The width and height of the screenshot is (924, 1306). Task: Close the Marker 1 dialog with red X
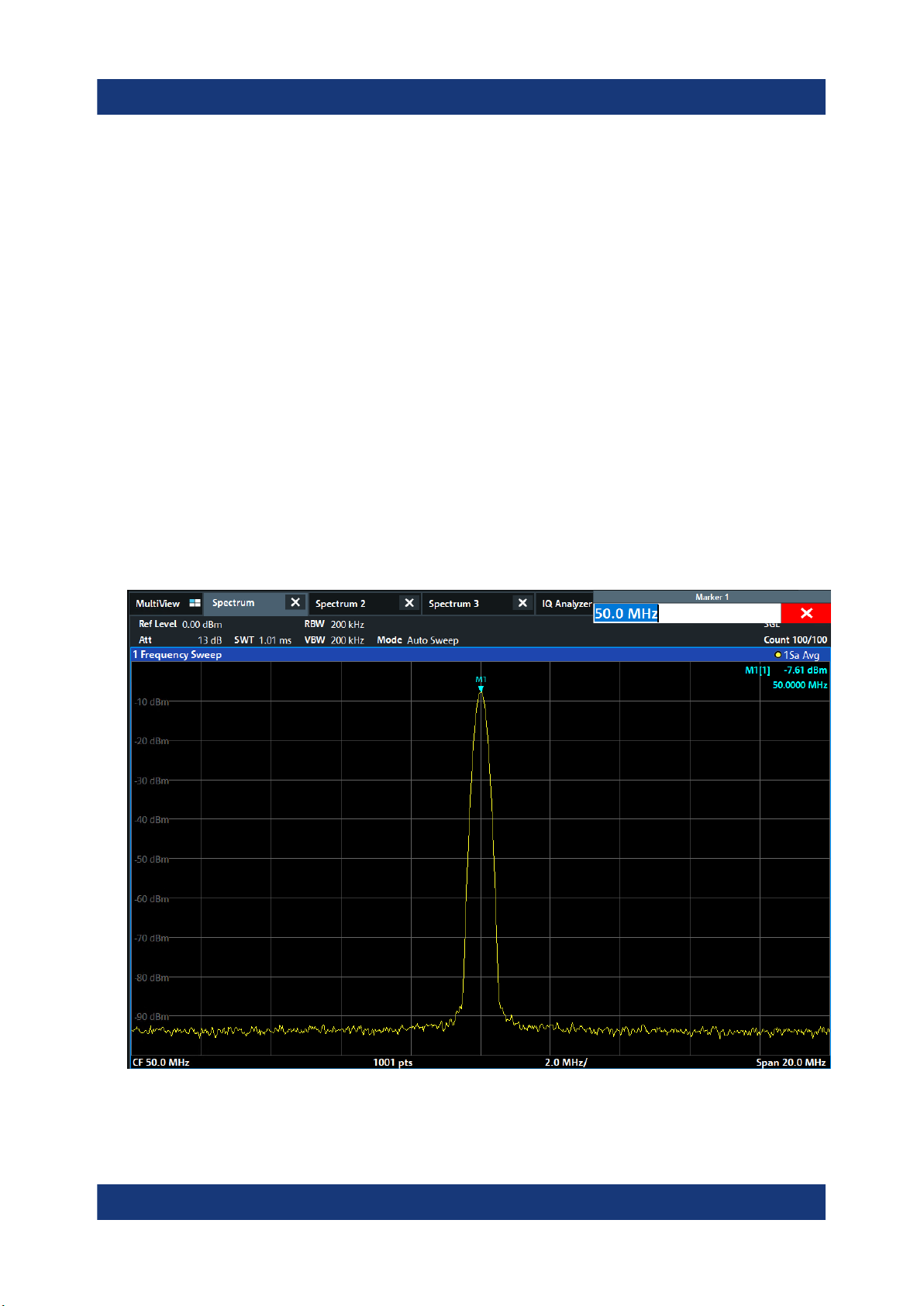(806, 613)
